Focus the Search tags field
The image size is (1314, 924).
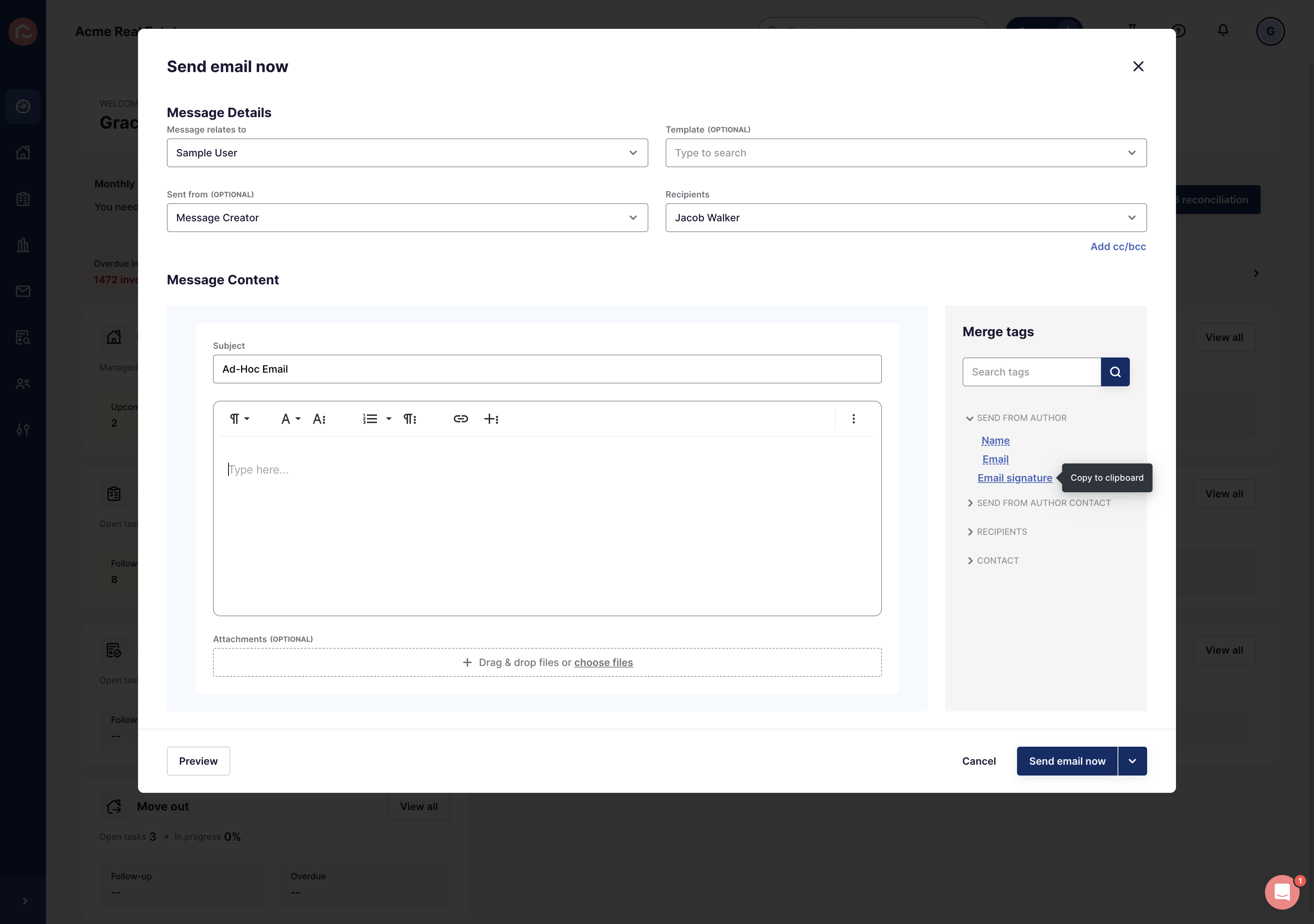(1031, 372)
